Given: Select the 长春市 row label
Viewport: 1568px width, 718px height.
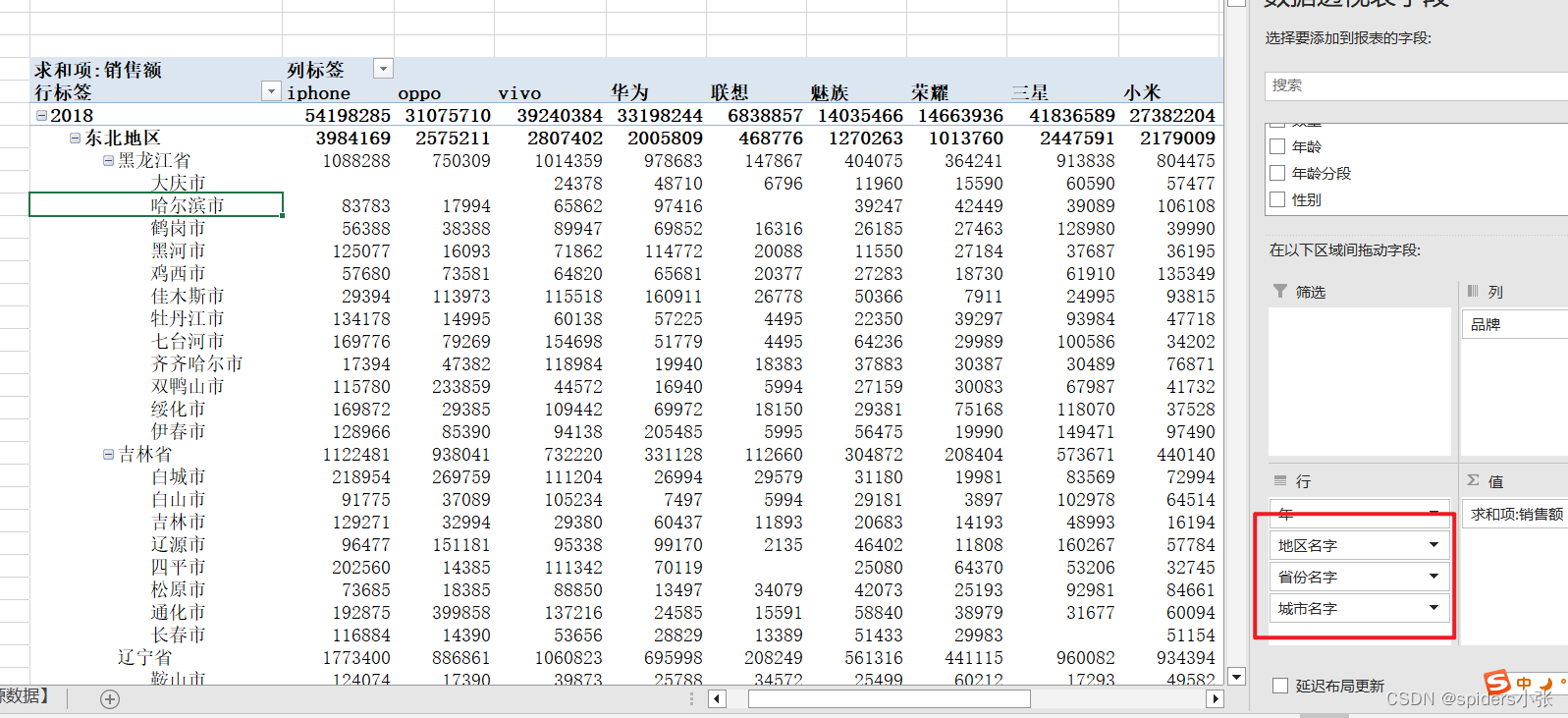Looking at the screenshot, I should coord(179,635).
